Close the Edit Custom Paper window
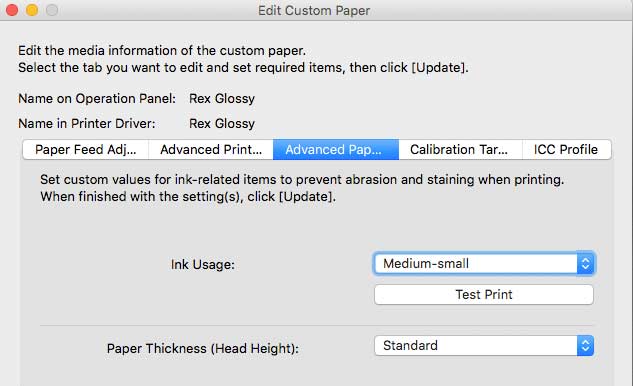This screenshot has width=633, height=386. coord(12,10)
